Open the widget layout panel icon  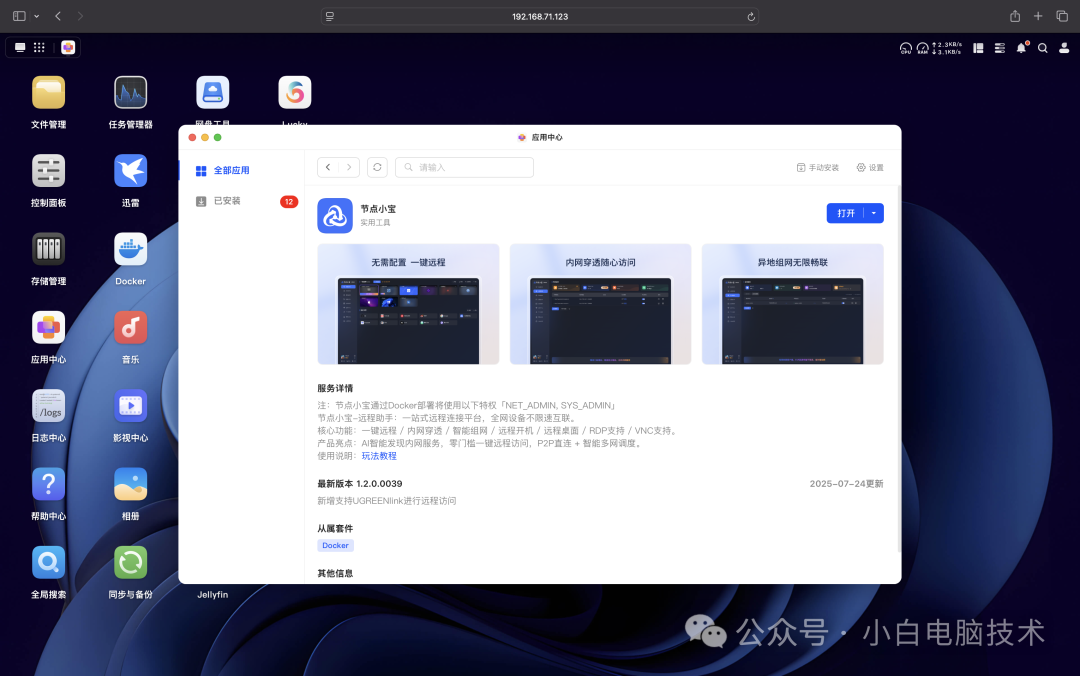978,48
